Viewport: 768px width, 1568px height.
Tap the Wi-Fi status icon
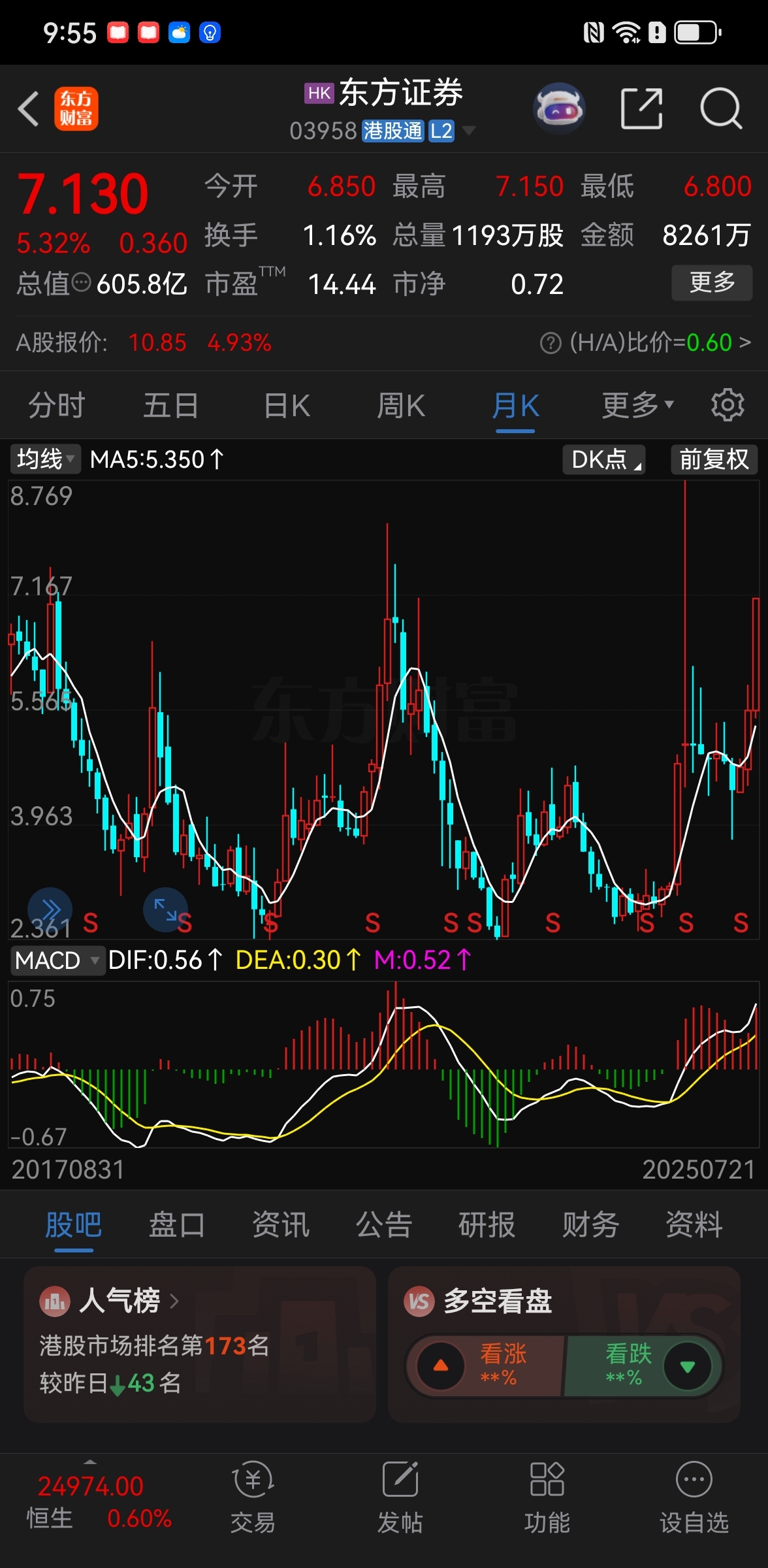(627, 32)
